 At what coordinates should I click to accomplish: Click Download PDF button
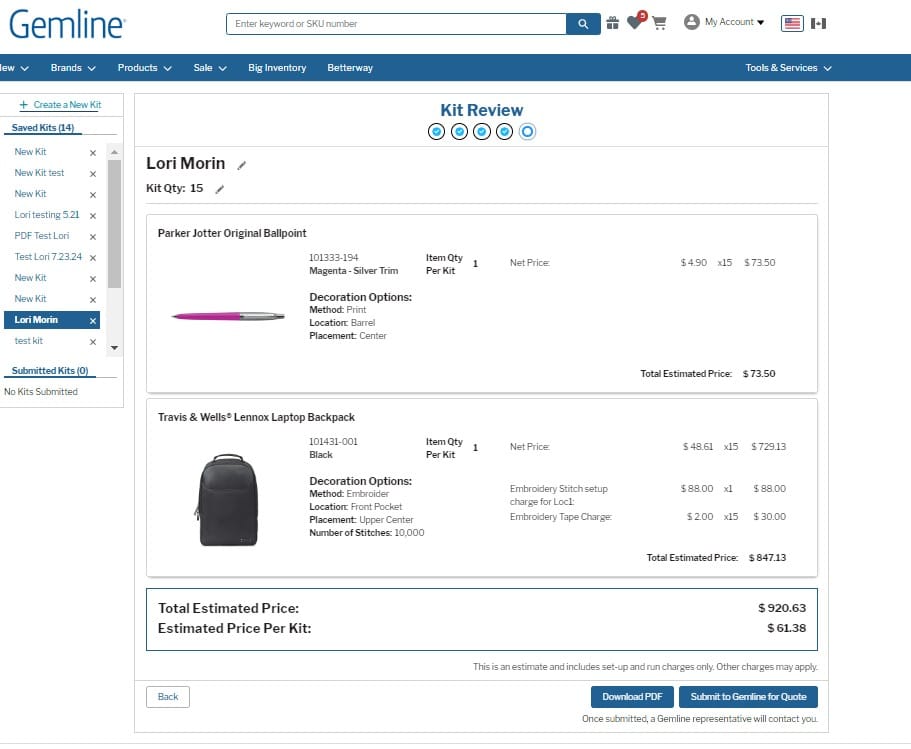[x=632, y=697]
